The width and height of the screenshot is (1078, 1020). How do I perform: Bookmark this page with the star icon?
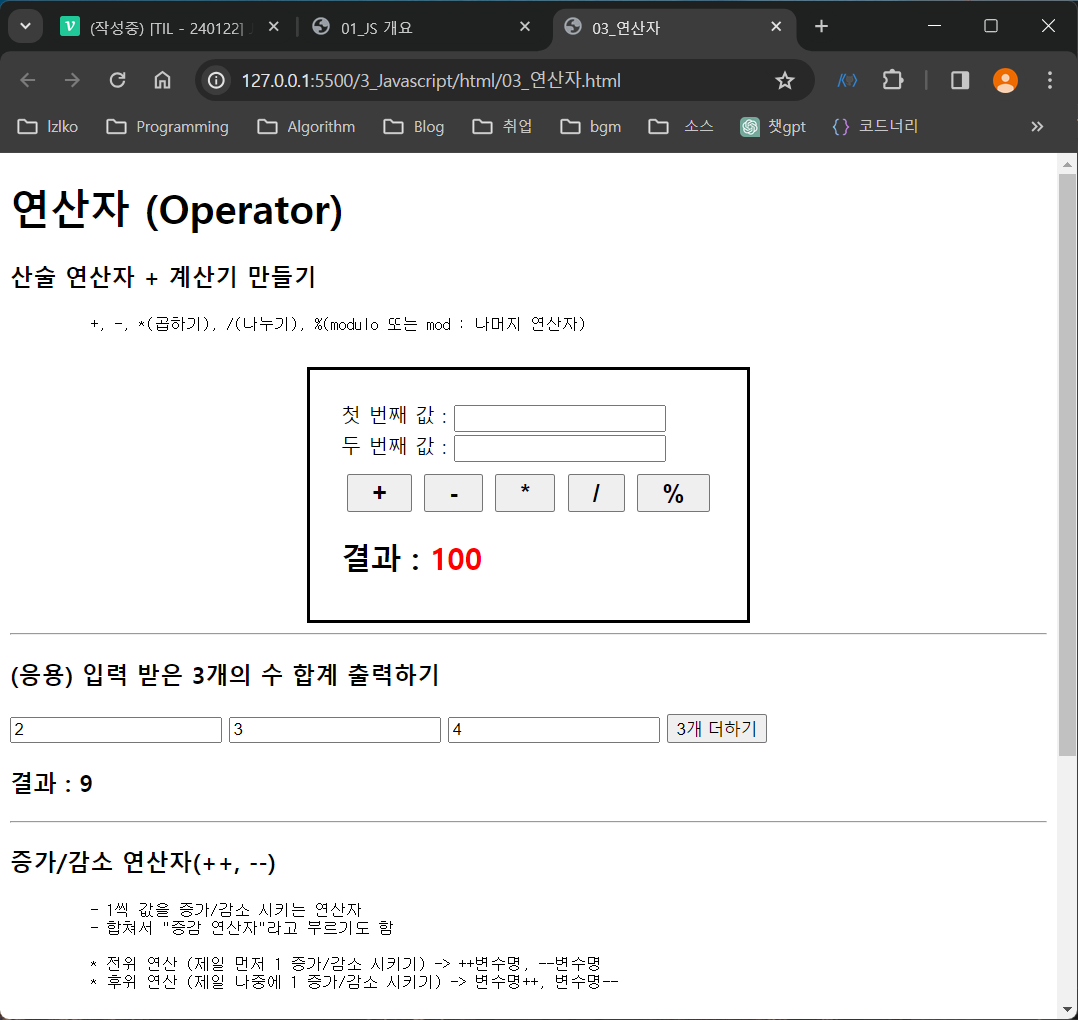click(x=786, y=81)
